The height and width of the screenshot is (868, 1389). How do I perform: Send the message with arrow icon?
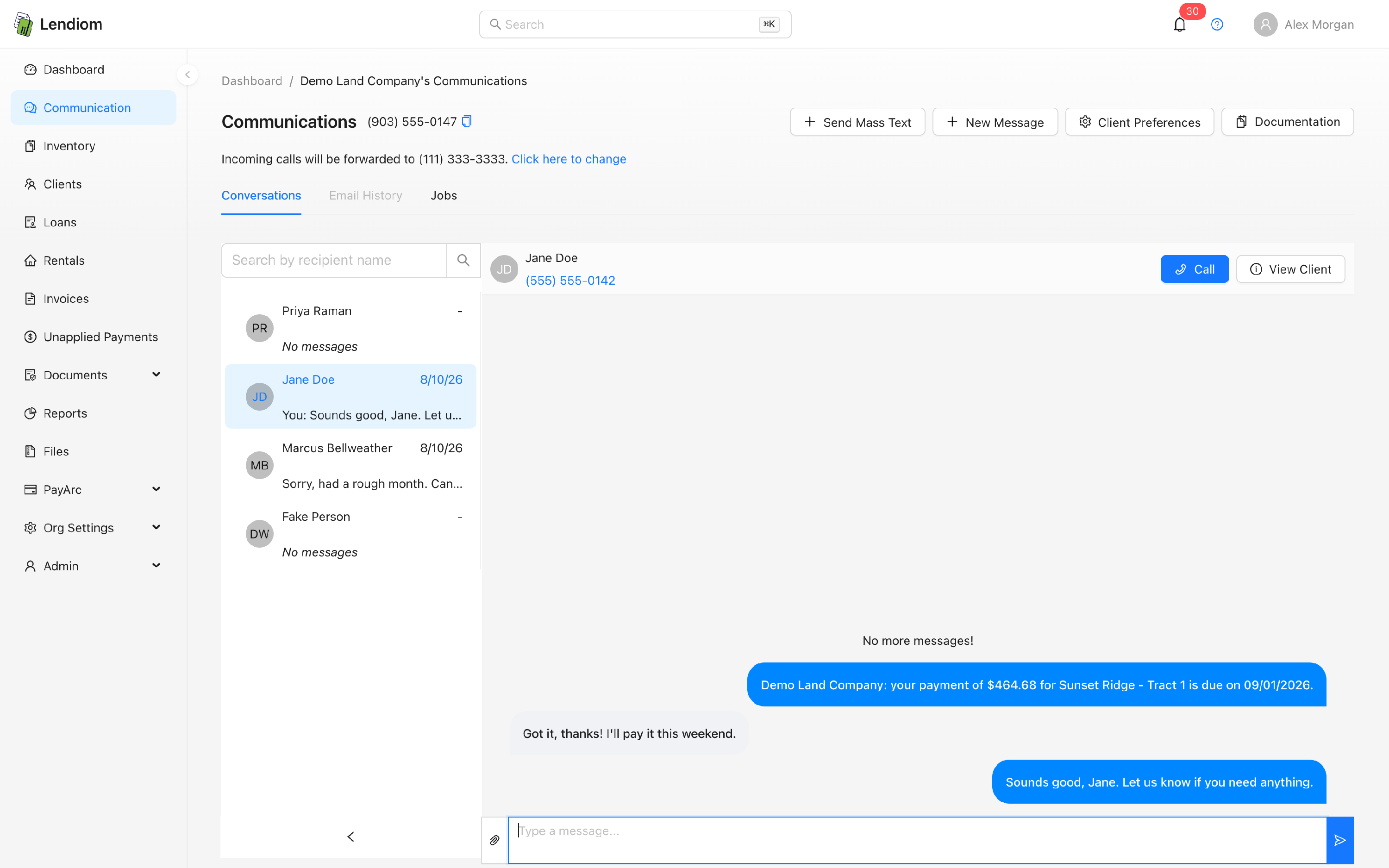[1340, 840]
